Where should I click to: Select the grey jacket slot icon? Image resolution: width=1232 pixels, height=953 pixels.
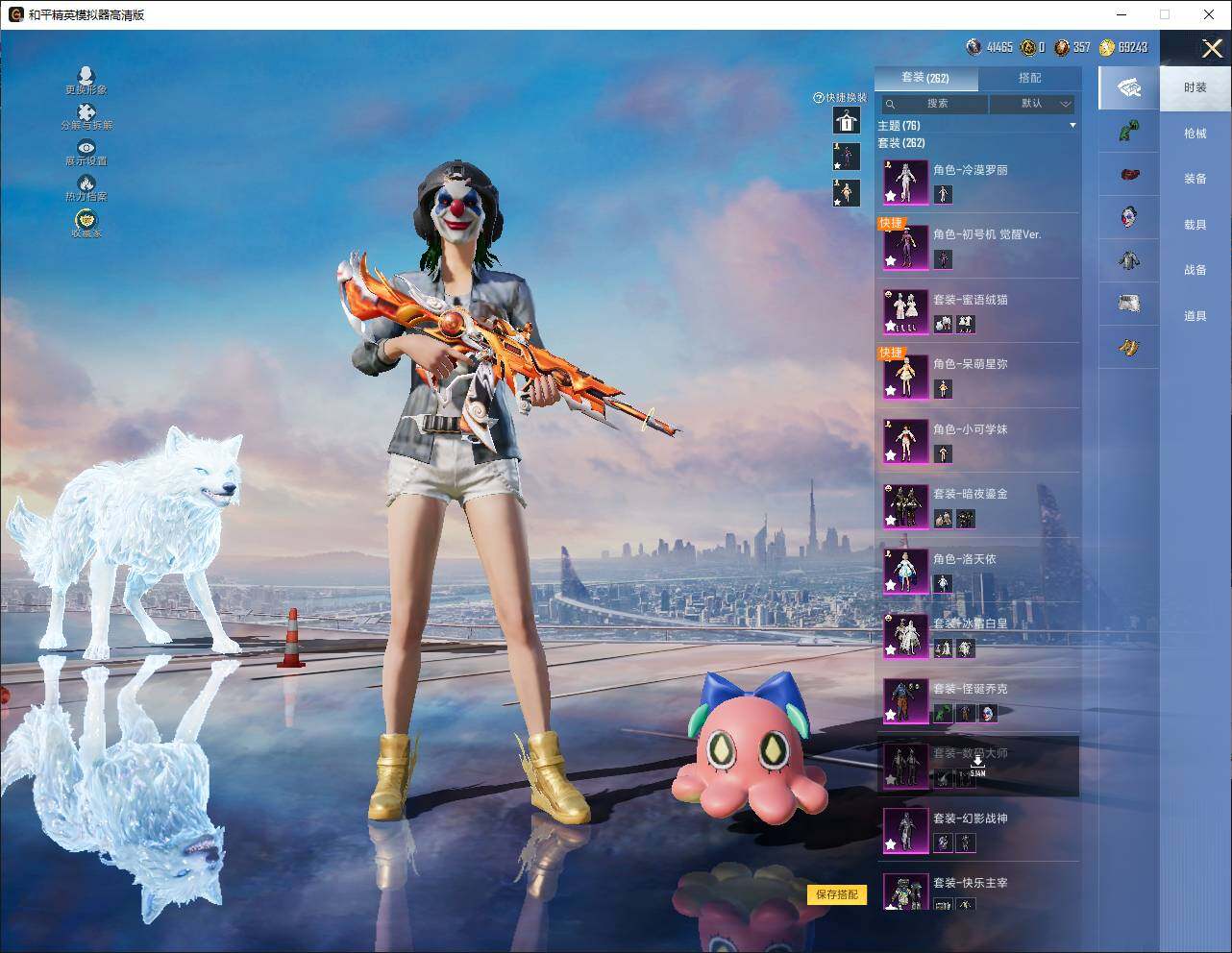(1128, 259)
